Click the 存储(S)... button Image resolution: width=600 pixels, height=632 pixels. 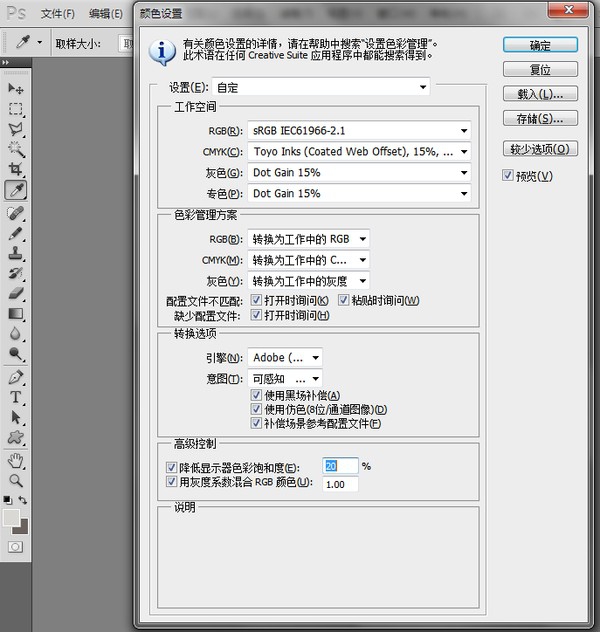click(540, 118)
